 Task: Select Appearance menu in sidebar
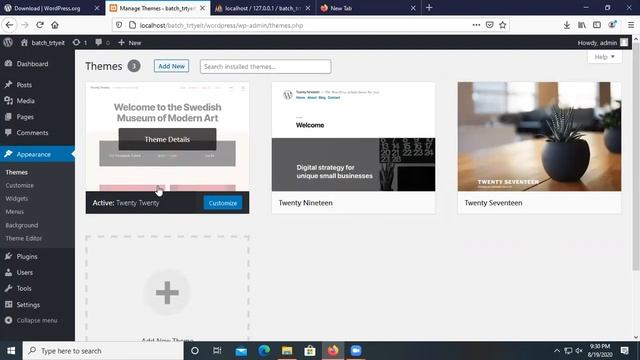tap(37, 154)
